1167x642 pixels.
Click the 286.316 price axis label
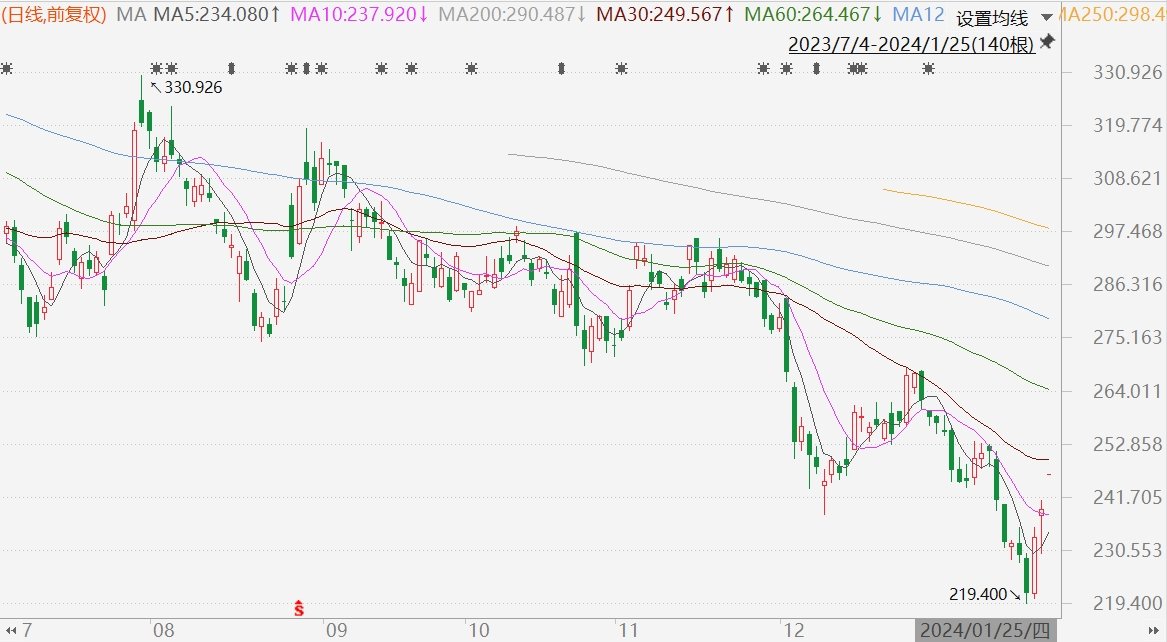click(x=1127, y=284)
